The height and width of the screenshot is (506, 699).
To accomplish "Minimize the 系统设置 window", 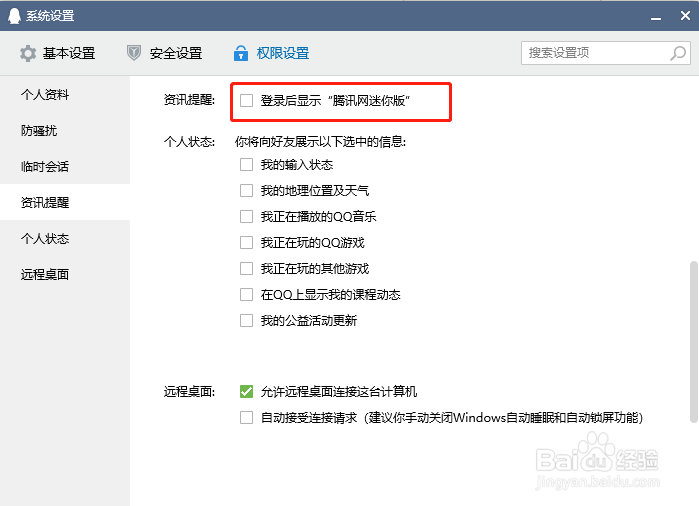I will point(655,17).
